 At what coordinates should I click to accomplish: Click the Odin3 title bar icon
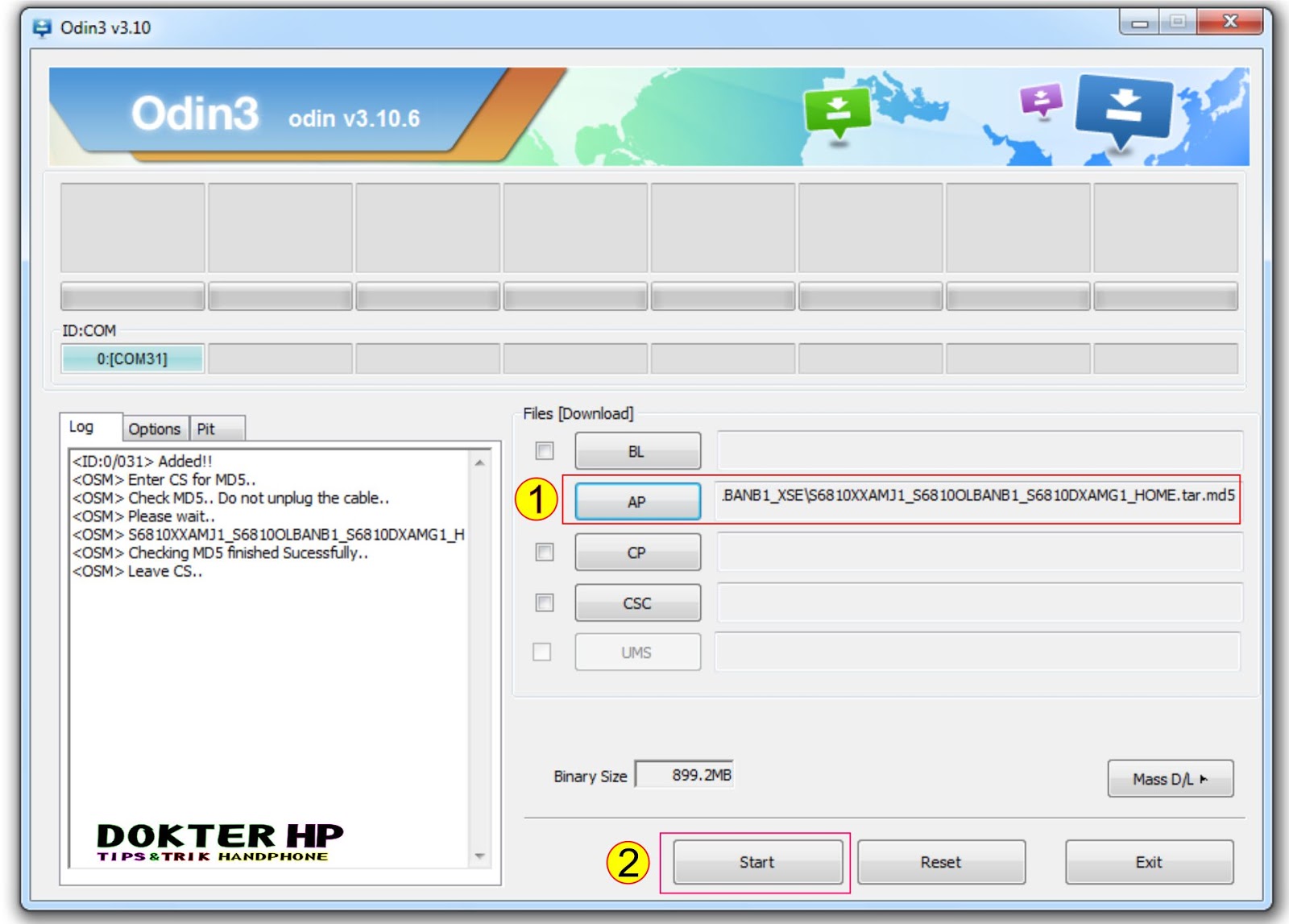click(x=42, y=28)
